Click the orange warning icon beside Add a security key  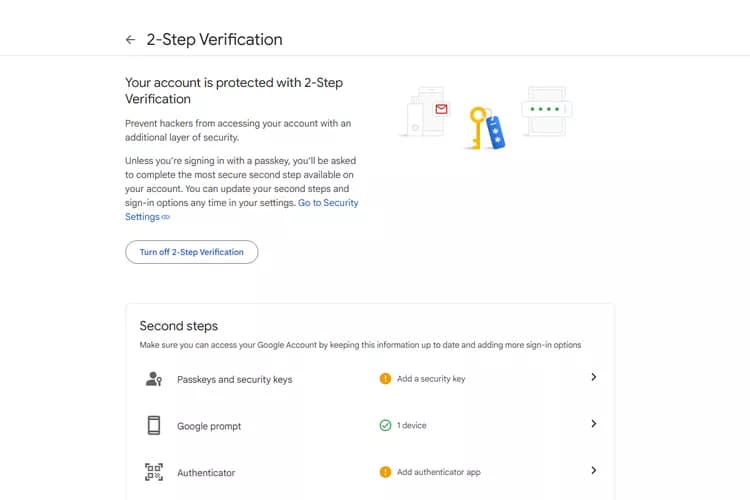pyautogui.click(x=385, y=378)
